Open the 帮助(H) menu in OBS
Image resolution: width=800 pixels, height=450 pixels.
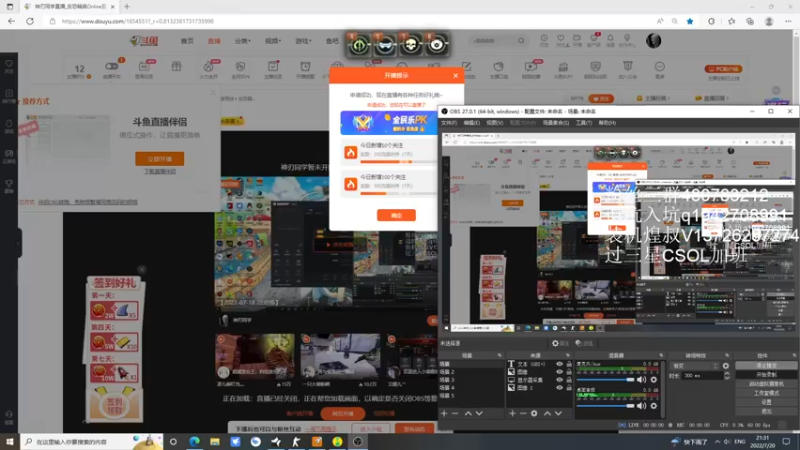(607, 123)
